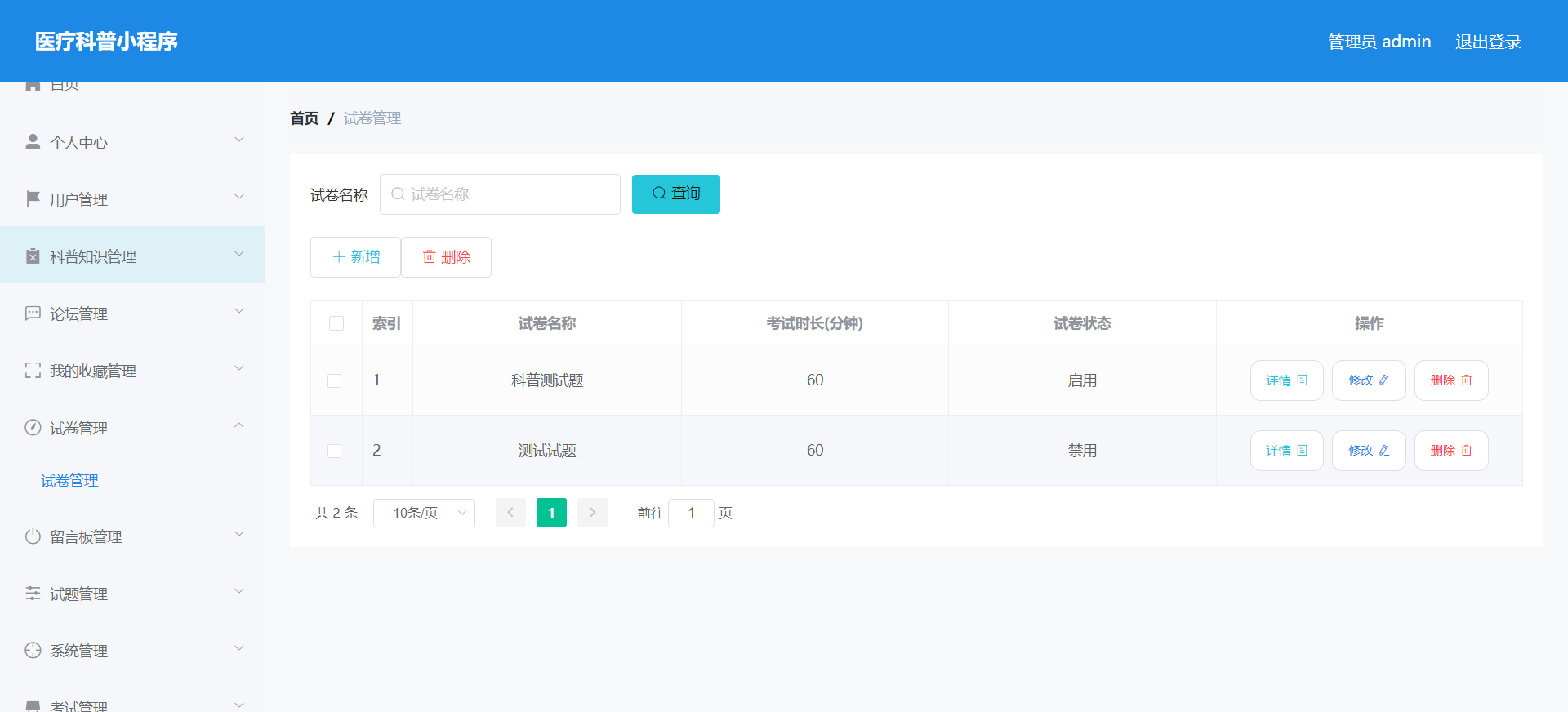Click the trash icon on the toolbar 删除 button
The width and height of the screenshot is (1568, 712).
tap(429, 257)
